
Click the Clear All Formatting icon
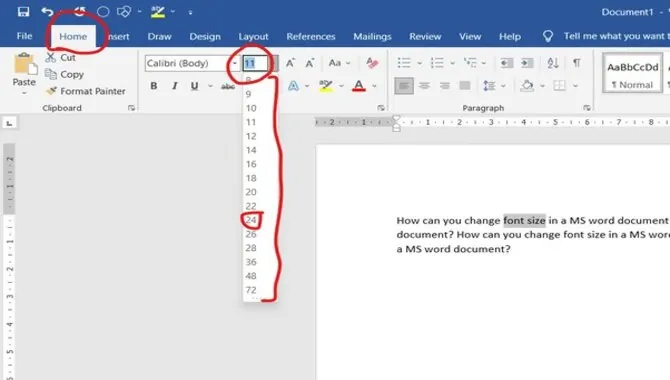point(372,63)
